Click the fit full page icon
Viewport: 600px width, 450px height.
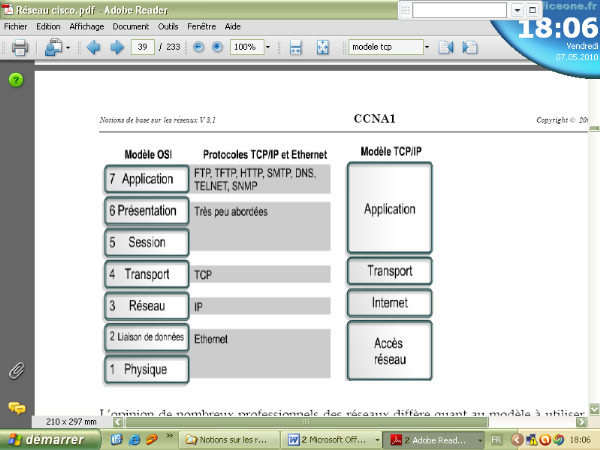[x=323, y=47]
